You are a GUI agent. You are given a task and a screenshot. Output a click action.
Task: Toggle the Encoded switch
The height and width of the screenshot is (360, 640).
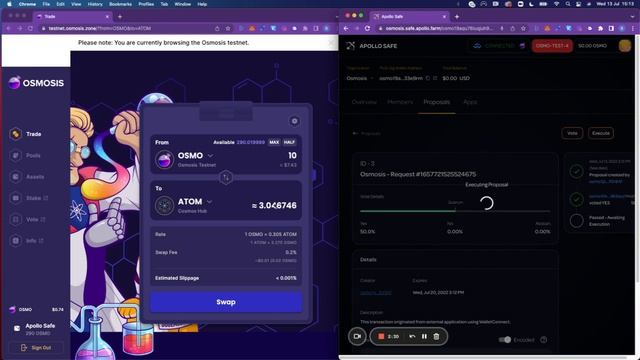(x=505, y=340)
